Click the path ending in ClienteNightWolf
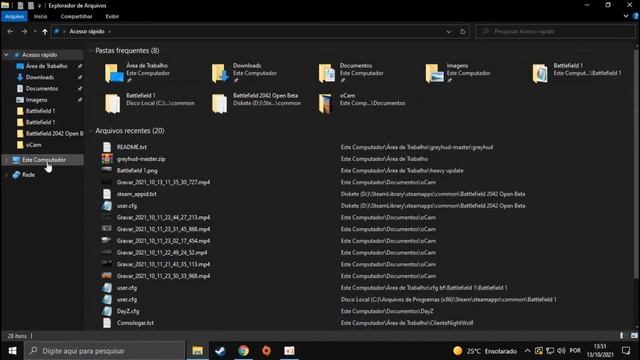The width and height of the screenshot is (640, 360). [407, 323]
